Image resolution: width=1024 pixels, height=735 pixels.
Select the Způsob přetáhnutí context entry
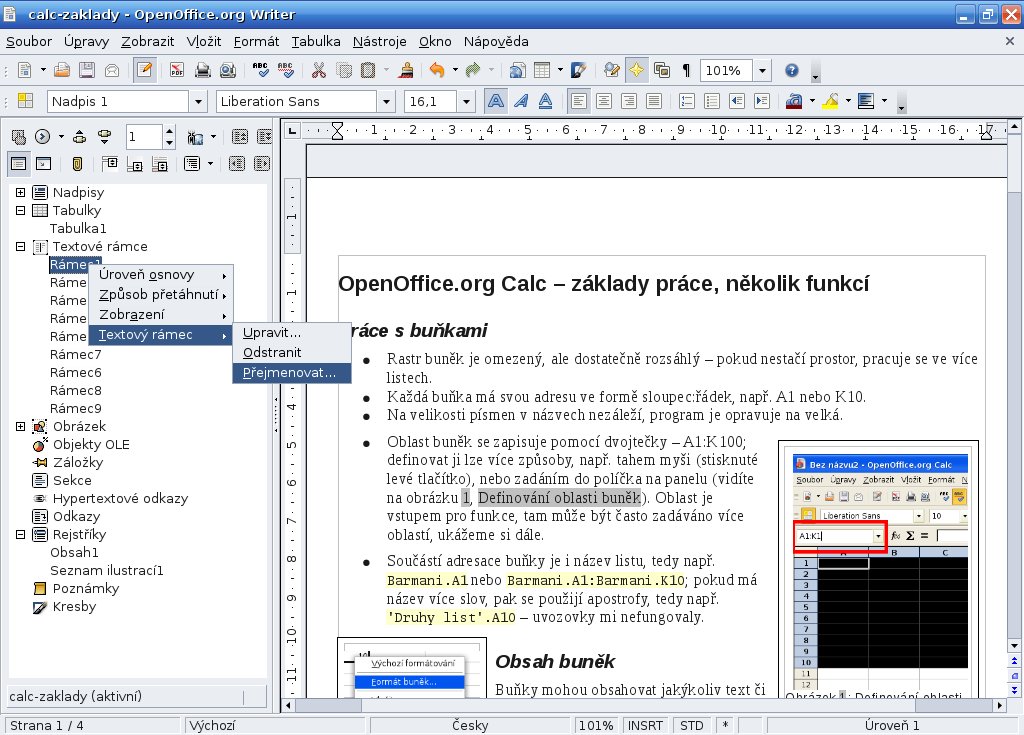point(161,295)
